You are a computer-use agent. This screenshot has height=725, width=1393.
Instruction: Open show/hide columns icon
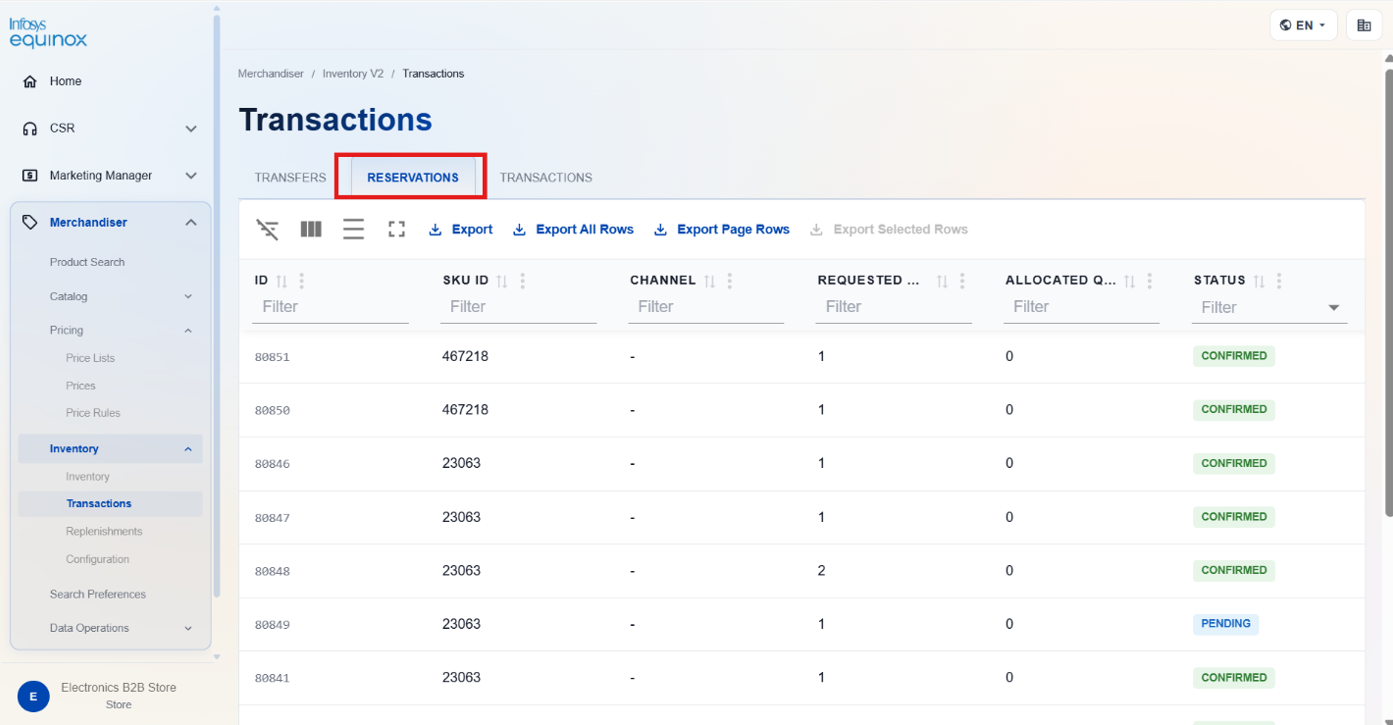coord(311,230)
